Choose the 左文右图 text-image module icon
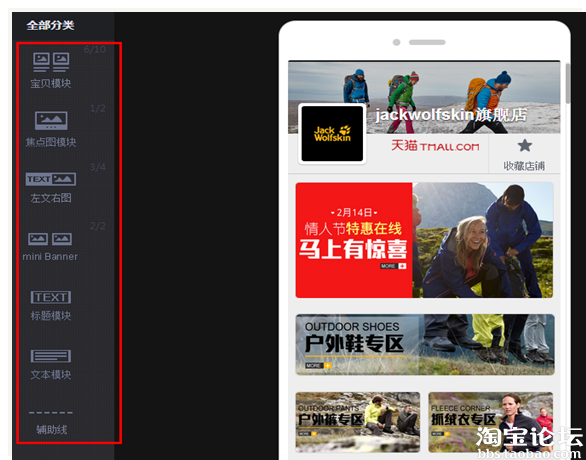The height and width of the screenshot is (460, 586). [x=51, y=179]
